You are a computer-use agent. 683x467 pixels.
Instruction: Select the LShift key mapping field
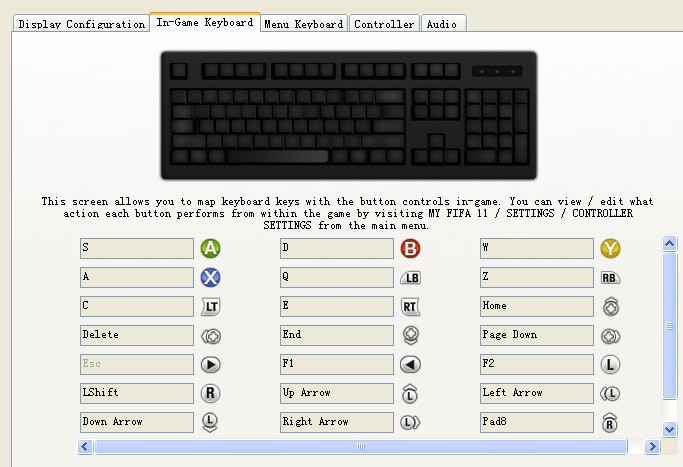point(137,394)
